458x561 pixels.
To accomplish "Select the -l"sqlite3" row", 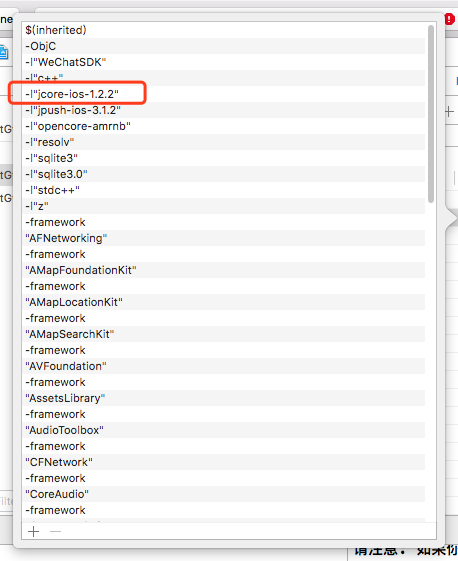I will coord(224,158).
